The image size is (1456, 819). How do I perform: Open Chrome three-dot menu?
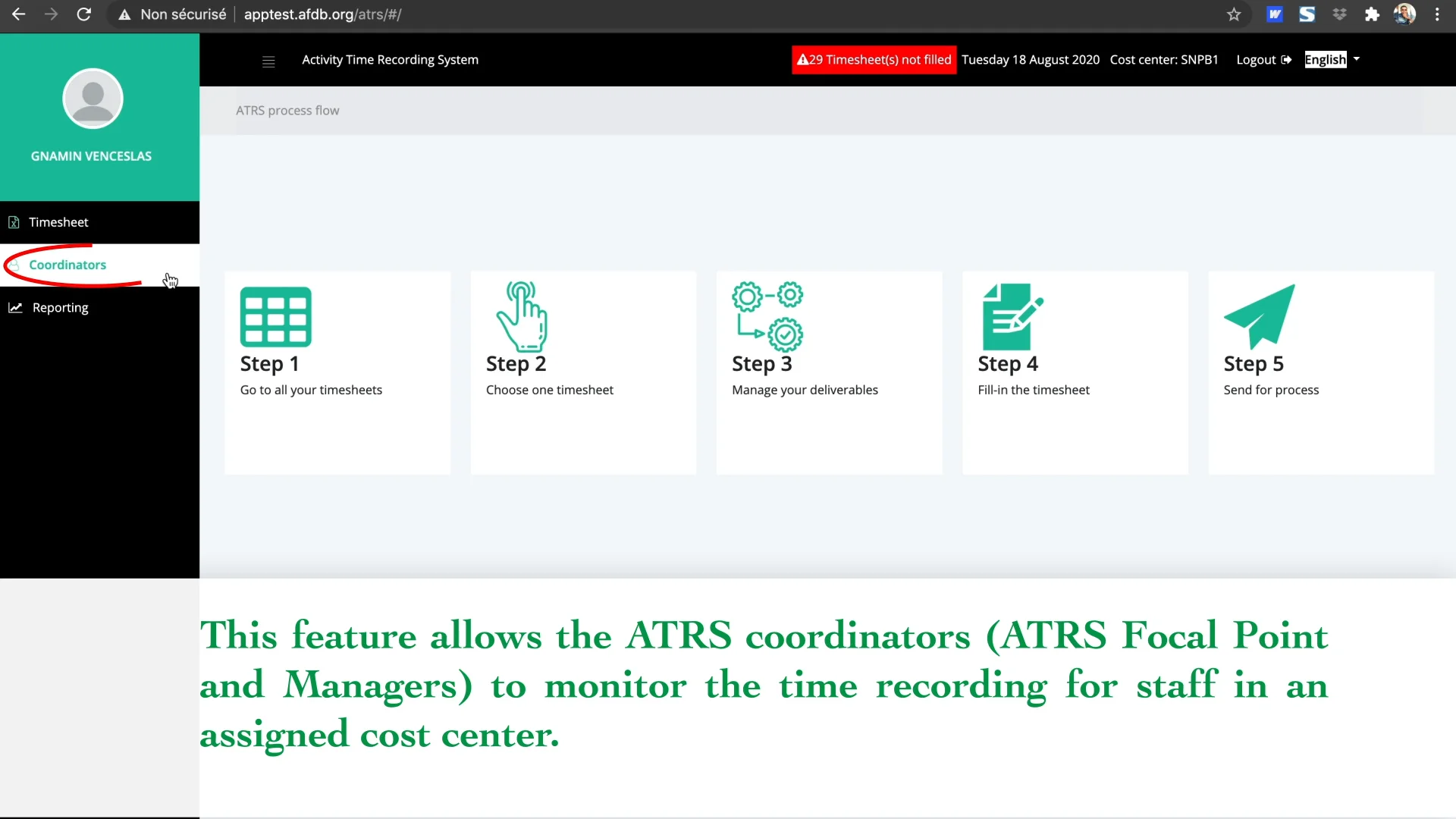1437,14
